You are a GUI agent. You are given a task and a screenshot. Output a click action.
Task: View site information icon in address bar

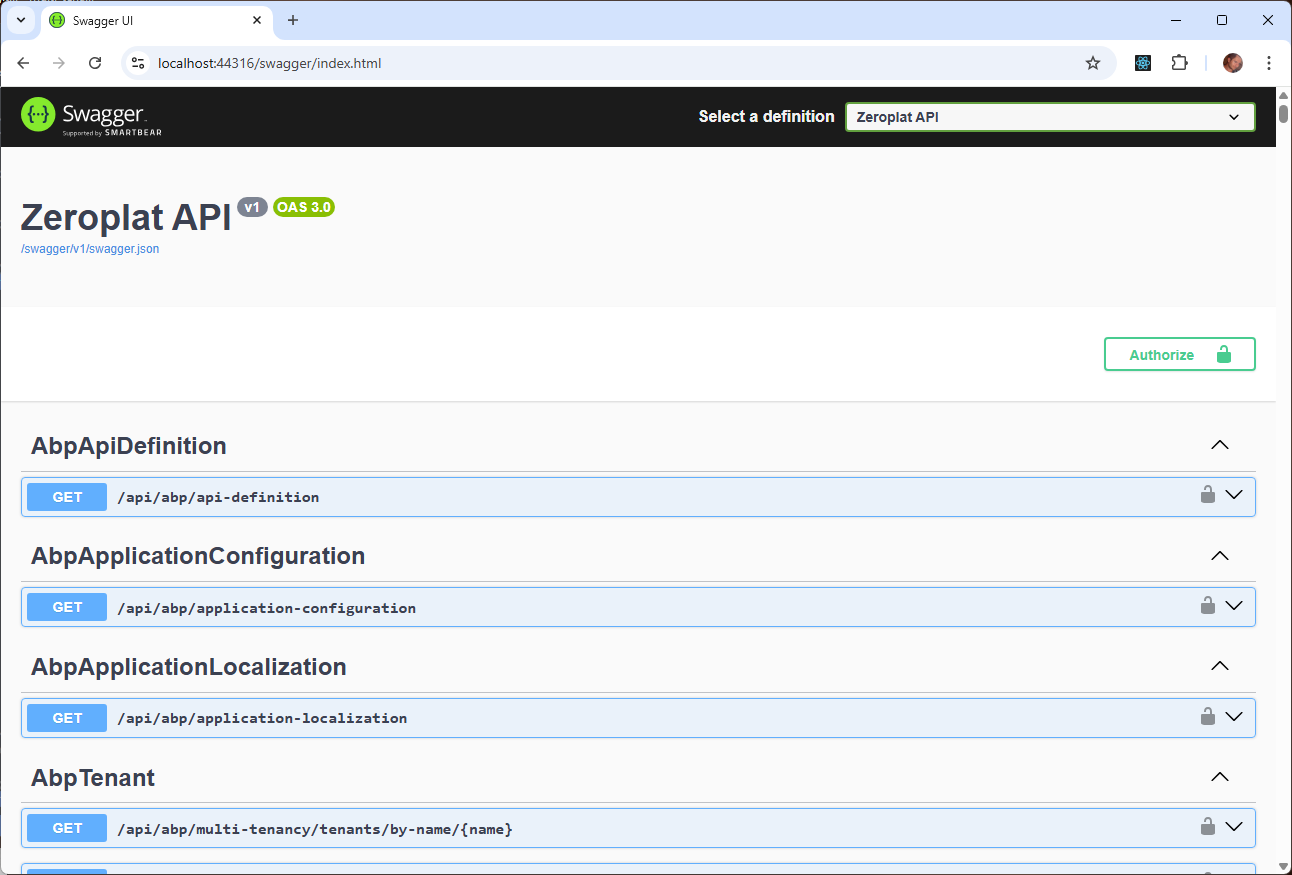point(139,63)
